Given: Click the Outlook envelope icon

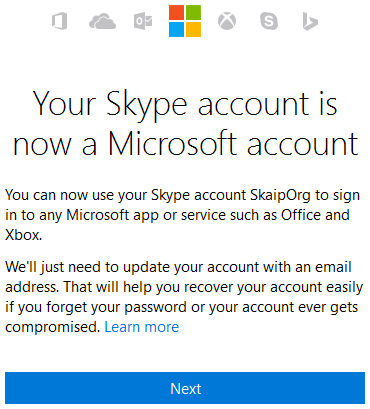Looking at the screenshot, I should coord(143,22).
